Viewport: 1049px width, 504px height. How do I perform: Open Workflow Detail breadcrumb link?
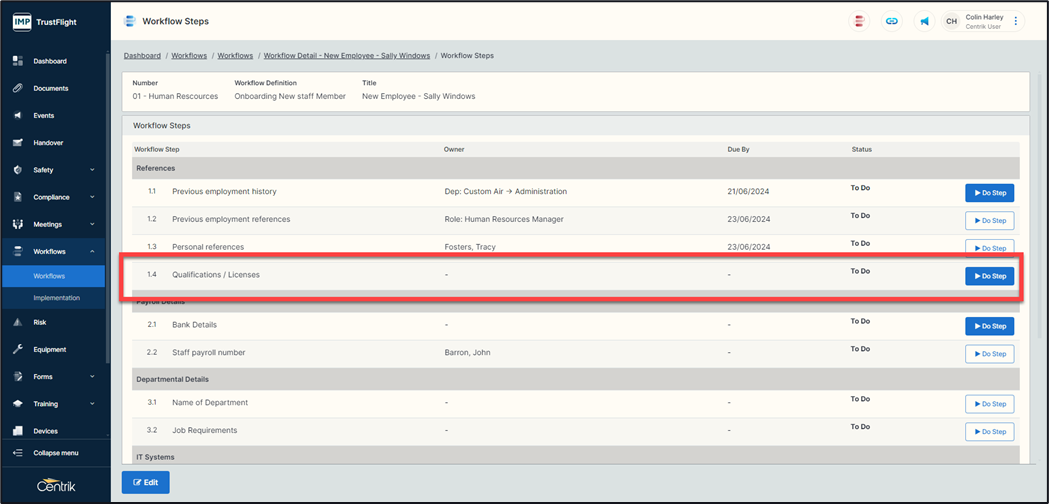346,56
